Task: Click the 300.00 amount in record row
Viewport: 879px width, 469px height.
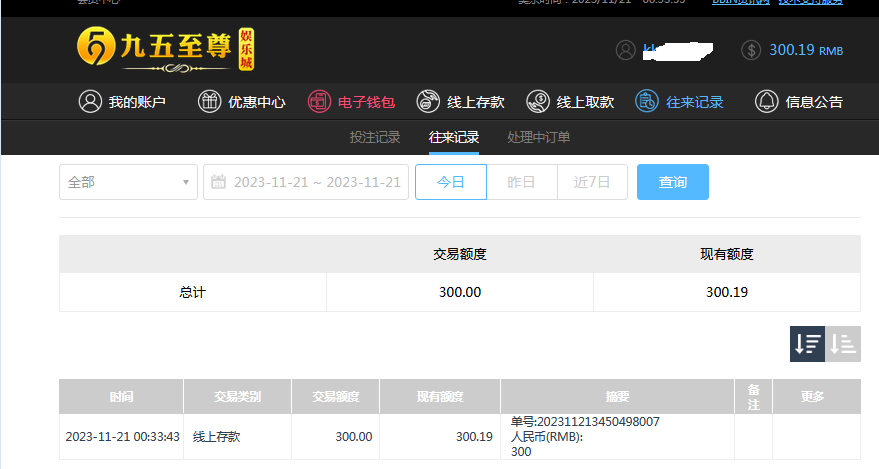Action: [354, 437]
